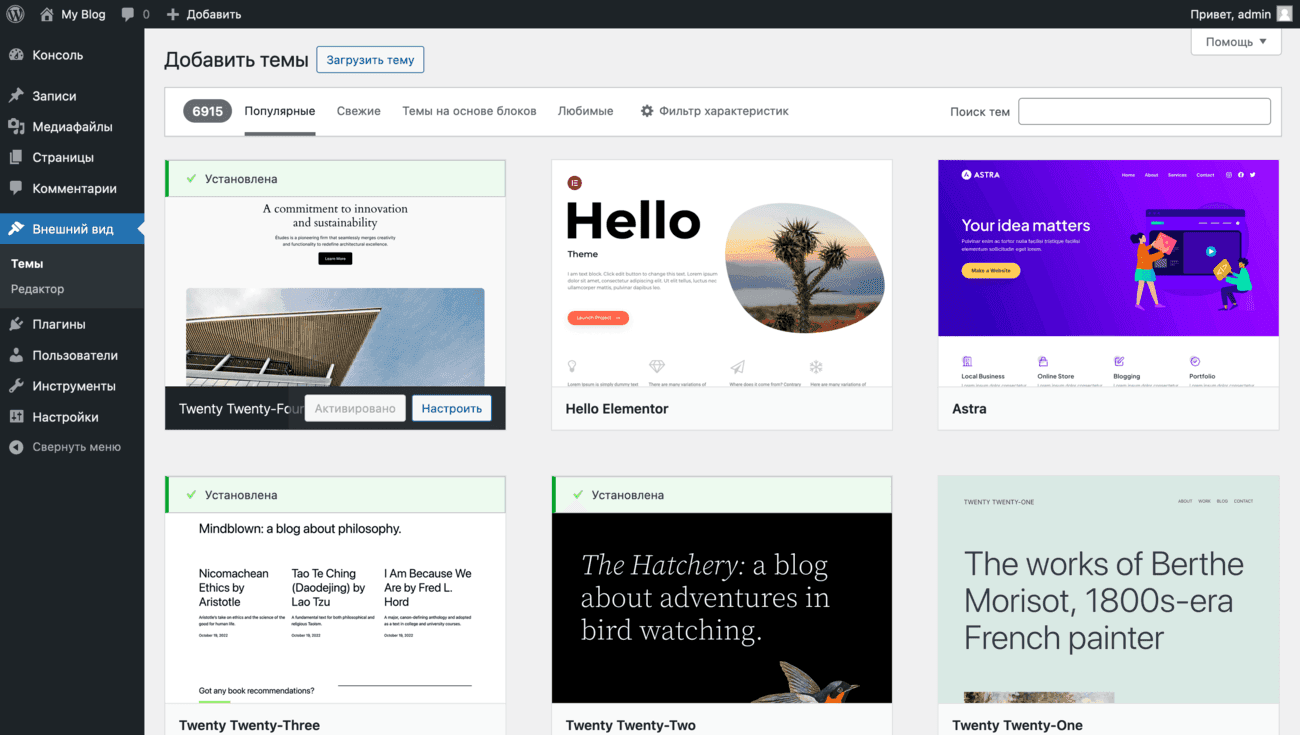This screenshot has width=1300, height=735.
Task: Click the Страницы pages icon
Action: coord(16,157)
